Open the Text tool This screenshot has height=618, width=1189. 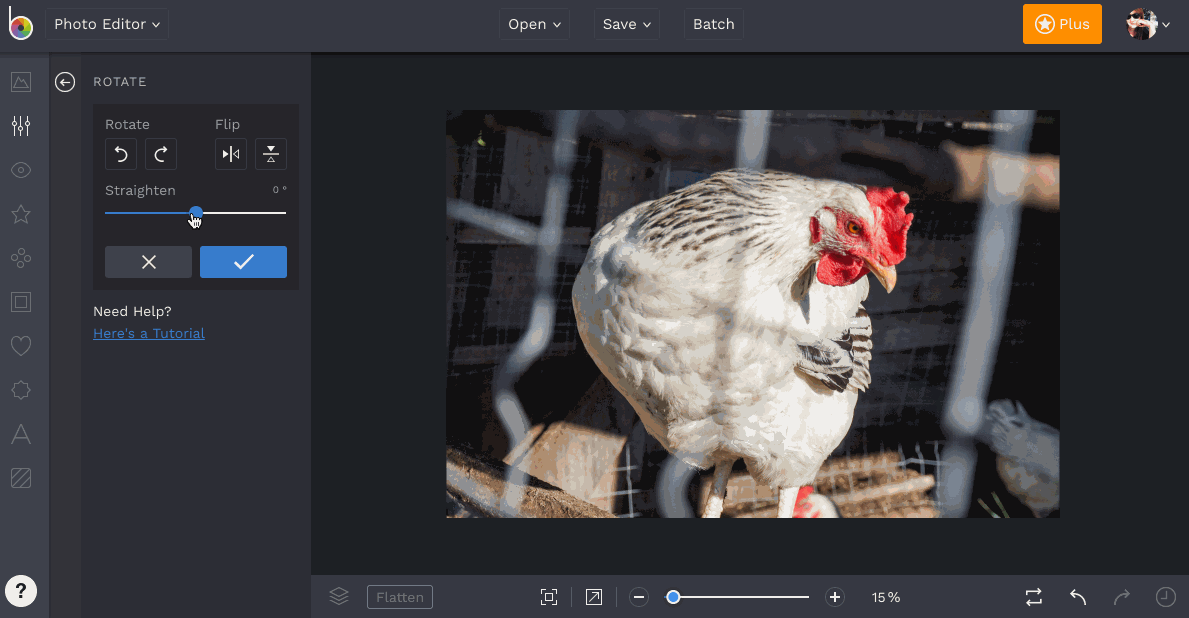pos(21,434)
